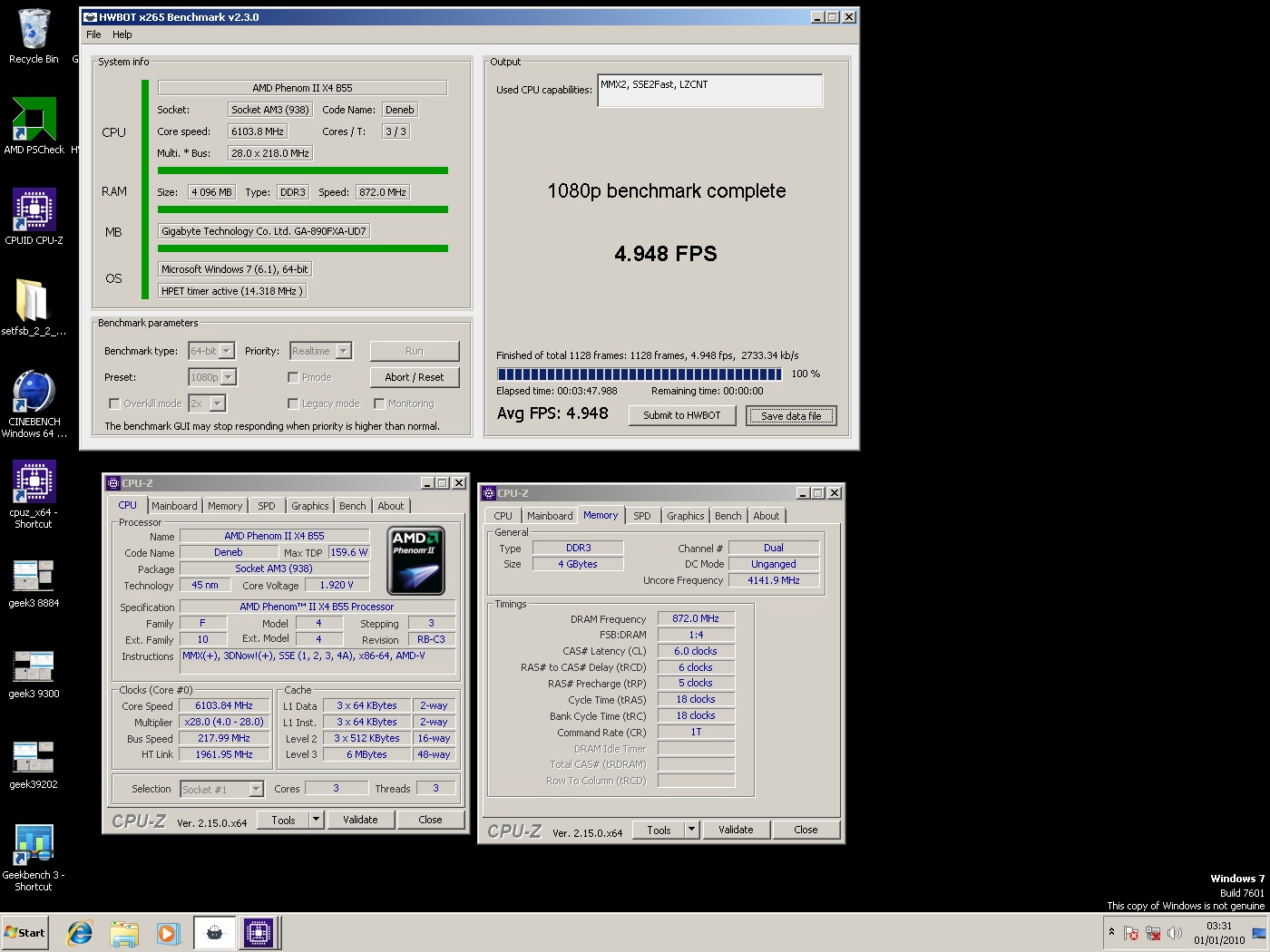Toggle the Pmode checkbox
1270x952 pixels.
coord(293,377)
